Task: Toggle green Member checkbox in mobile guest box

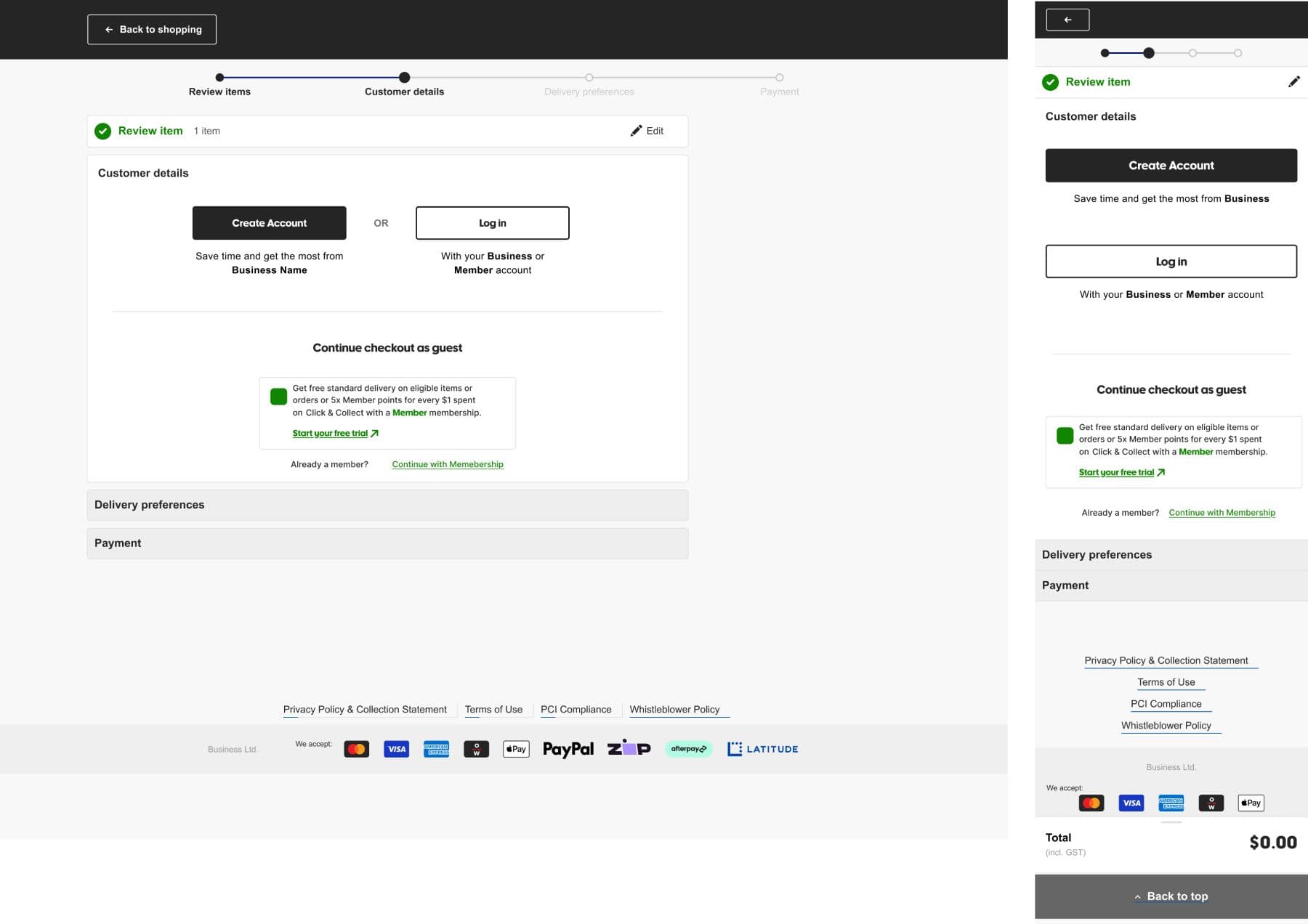Action: [1065, 436]
